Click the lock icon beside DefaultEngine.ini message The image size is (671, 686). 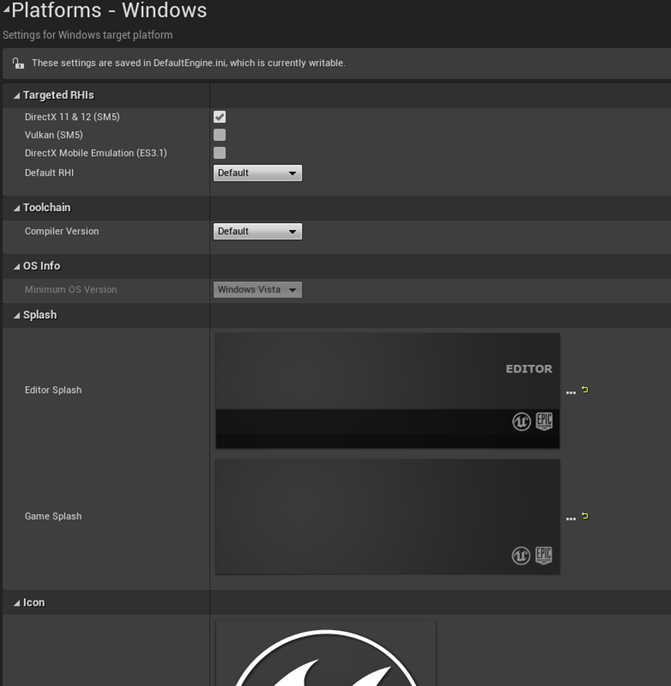[x=18, y=63]
